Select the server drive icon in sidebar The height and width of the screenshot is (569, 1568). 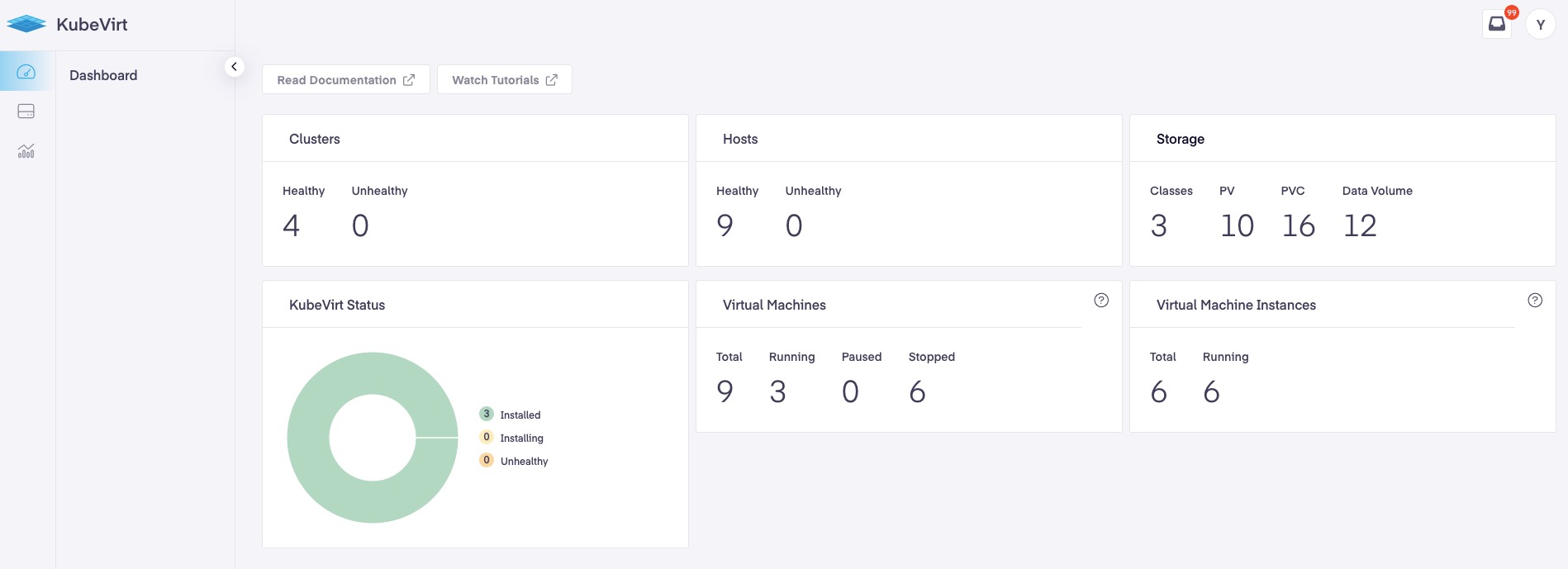pyautogui.click(x=26, y=111)
